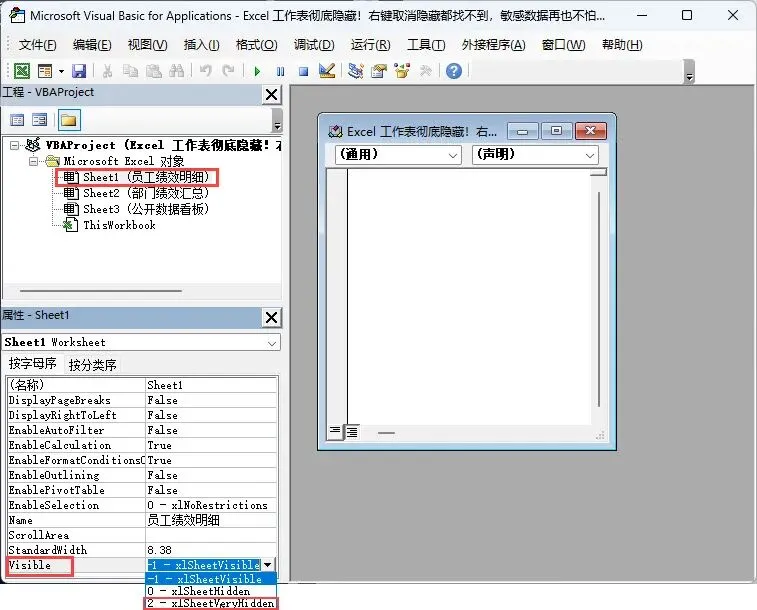Viewport: 757px width, 610px height.
Task: Click the Paste clipboard icon
Action: [x=154, y=71]
